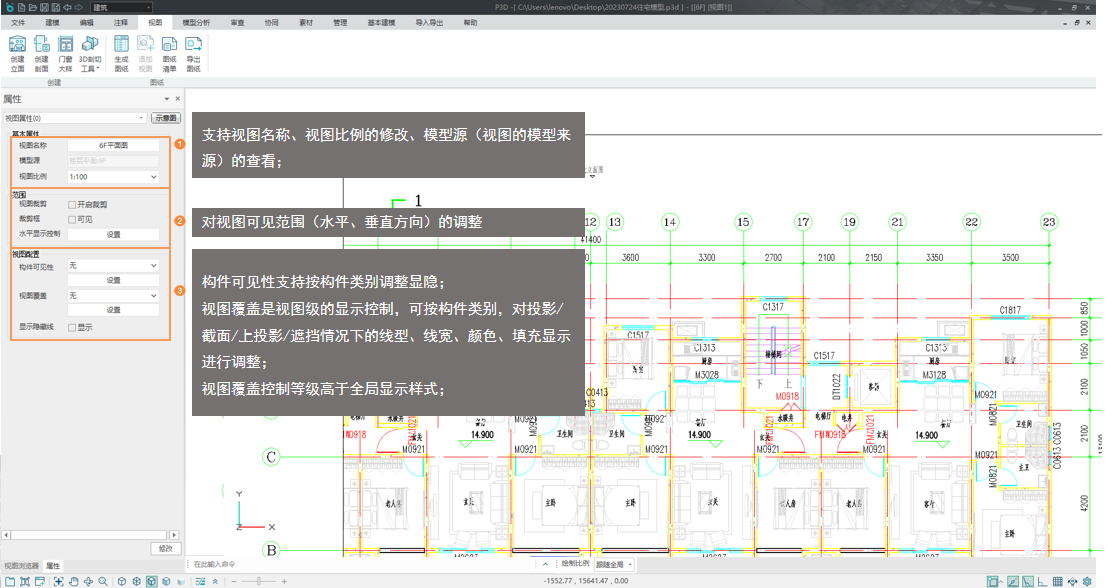The height and width of the screenshot is (588, 1107).
Task: Enable the 开启裁剪 checkbox
Action: tap(72, 205)
